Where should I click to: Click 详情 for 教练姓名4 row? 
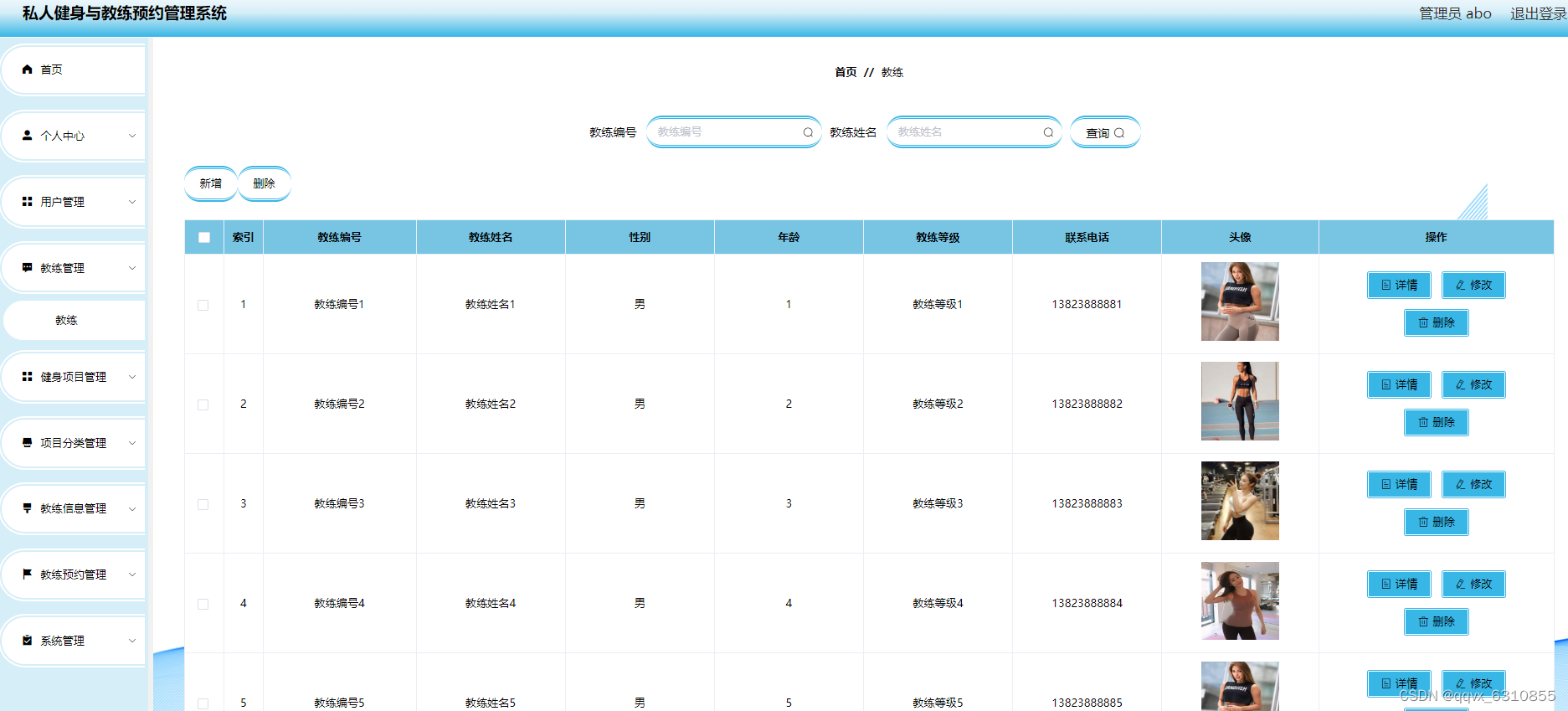click(1399, 584)
